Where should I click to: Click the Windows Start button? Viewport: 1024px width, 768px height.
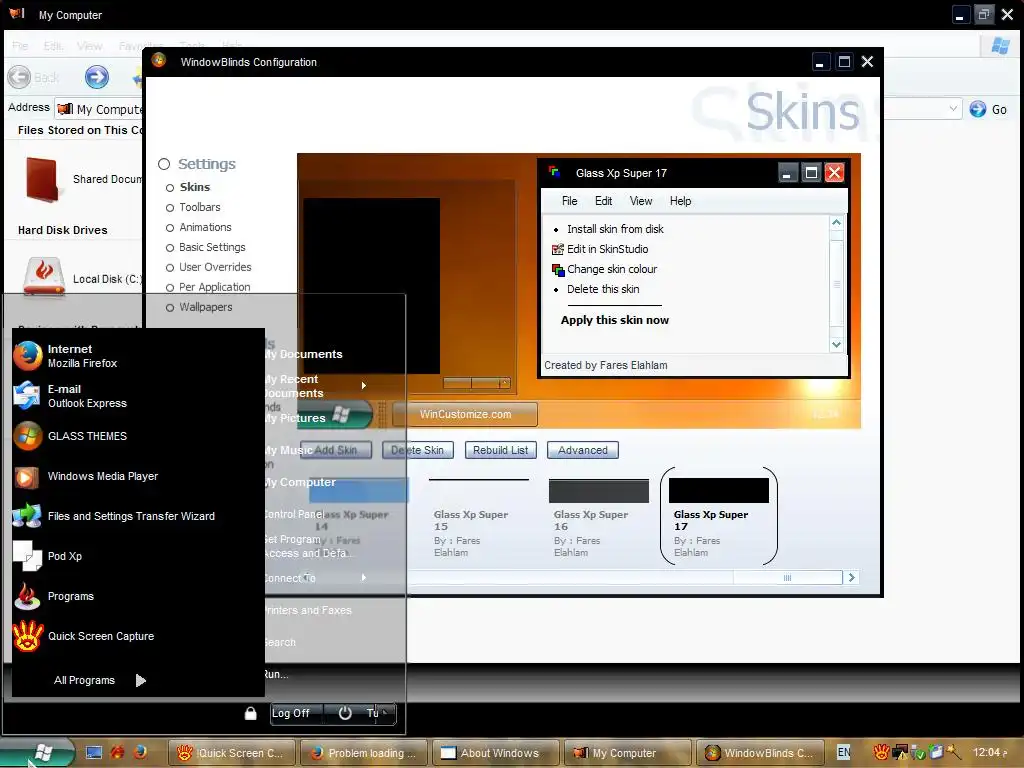pos(38,752)
